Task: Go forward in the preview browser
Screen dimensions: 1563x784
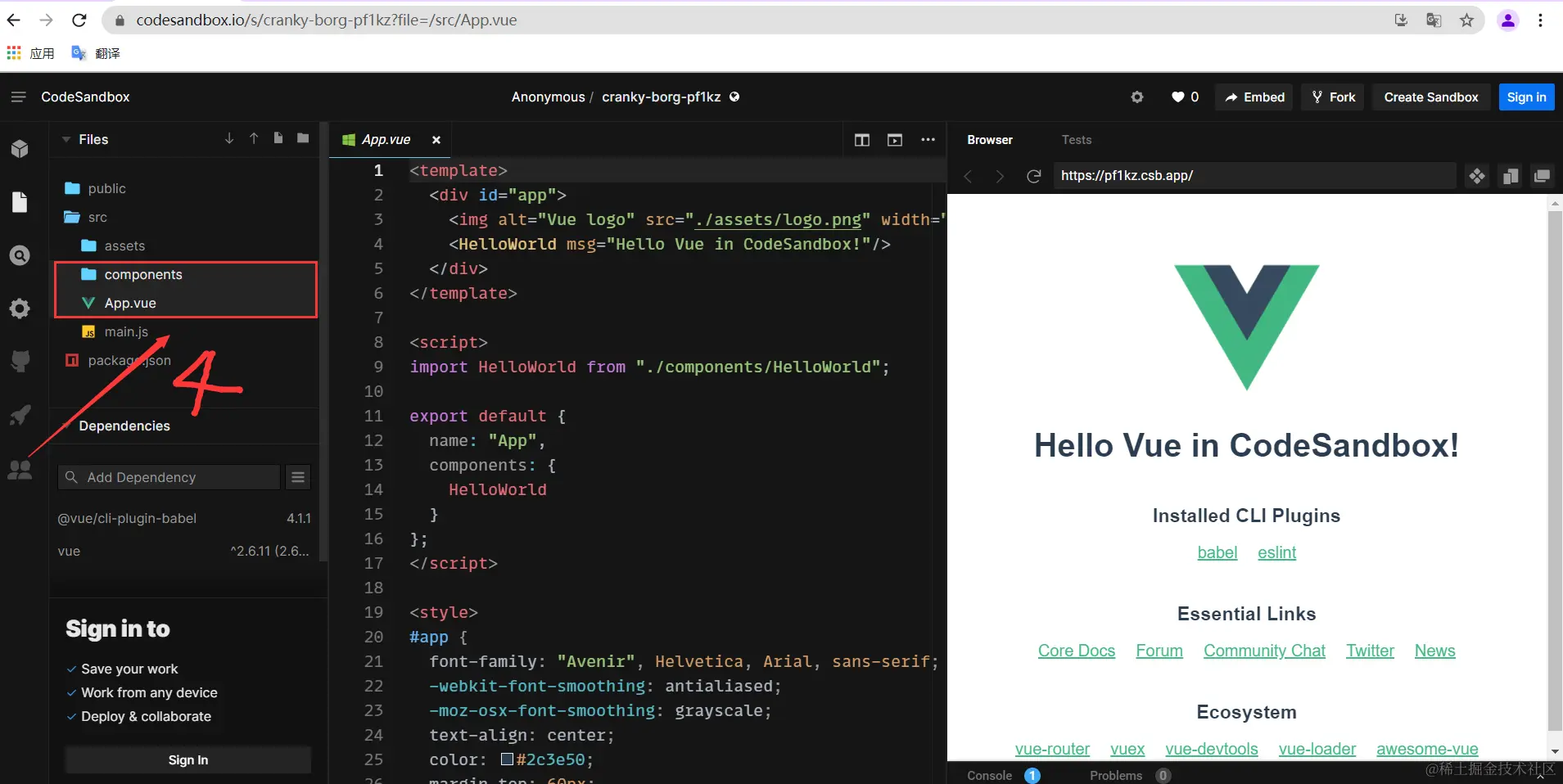Action: tap(1000, 176)
